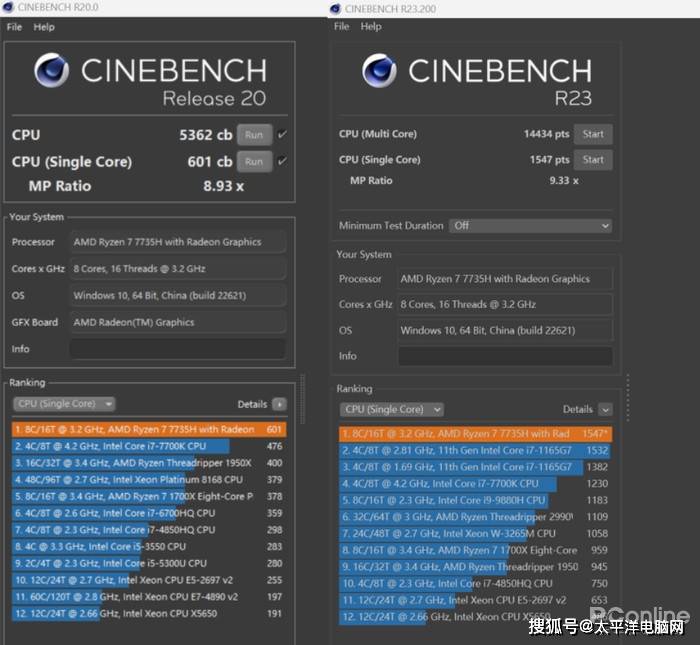Toggle the R20 CPU test checkbox
Viewport: 700px width, 645px height.
pos(282,135)
